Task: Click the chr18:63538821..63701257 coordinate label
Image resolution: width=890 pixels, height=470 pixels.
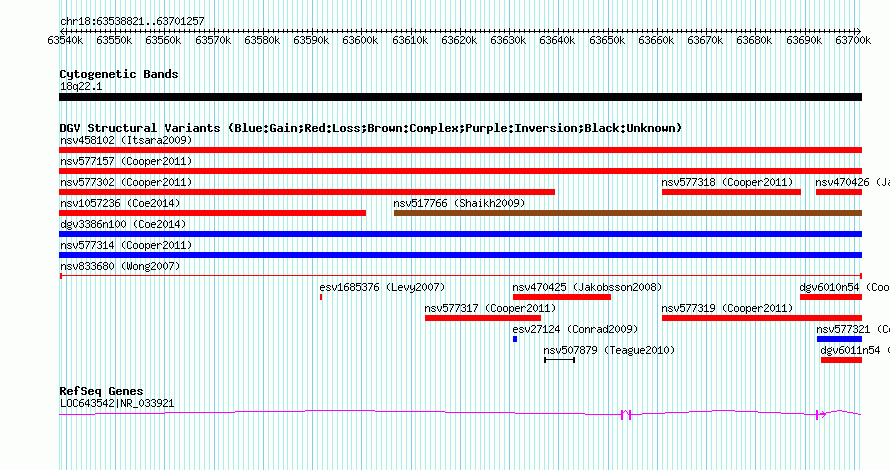Action: 132,22
